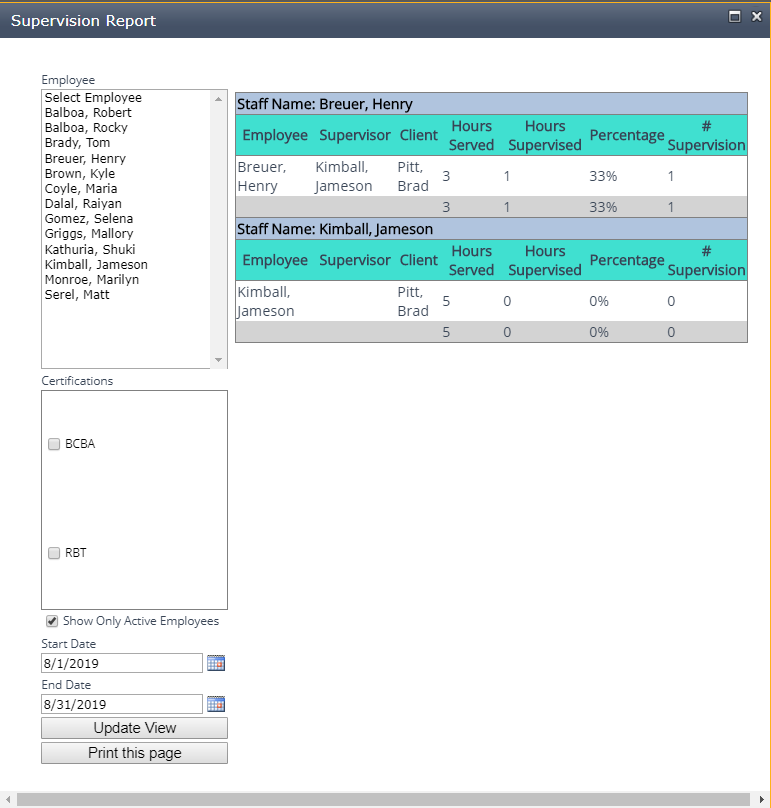Click the Print this page button
771x808 pixels.
point(135,753)
